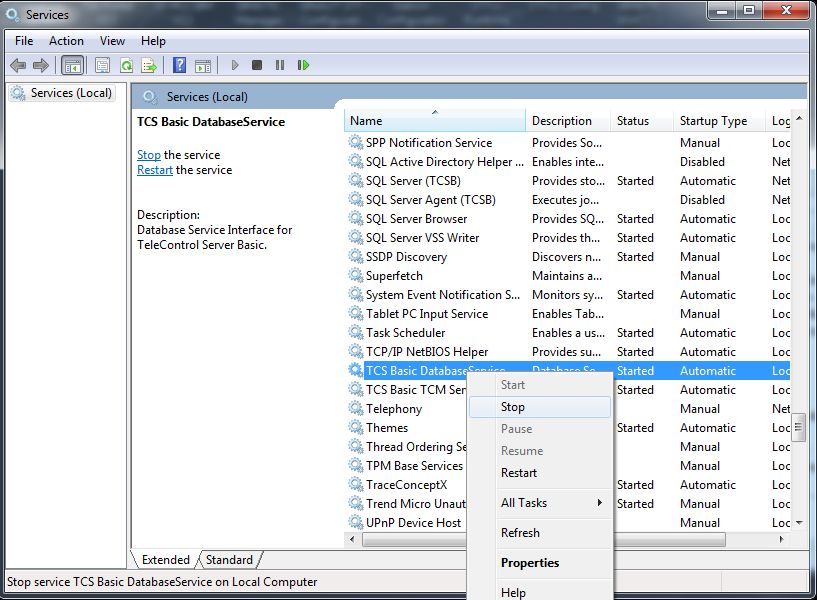The image size is (817, 600).
Task: Open the blue Help question mark icon
Action: point(179,65)
